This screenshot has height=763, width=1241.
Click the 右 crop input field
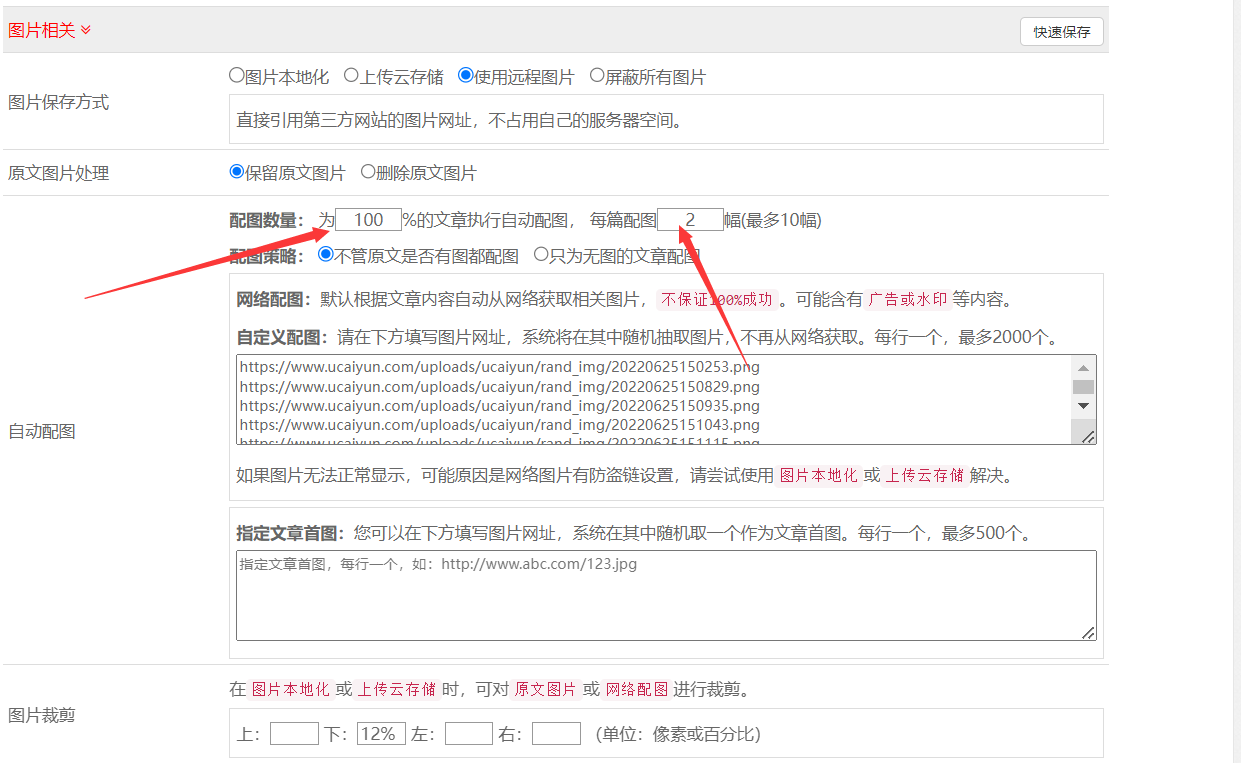556,734
